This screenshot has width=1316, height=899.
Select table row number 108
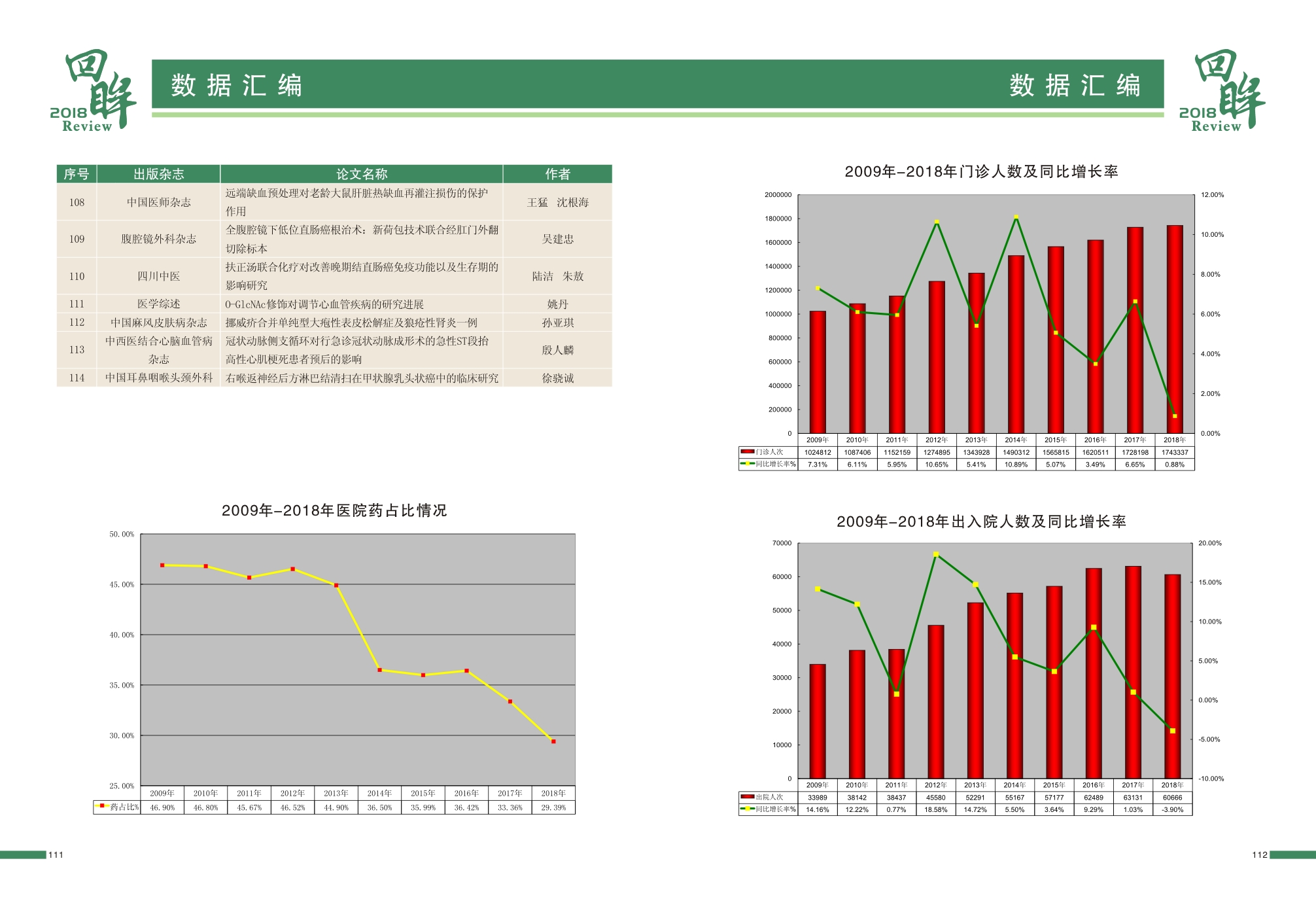coord(77,202)
